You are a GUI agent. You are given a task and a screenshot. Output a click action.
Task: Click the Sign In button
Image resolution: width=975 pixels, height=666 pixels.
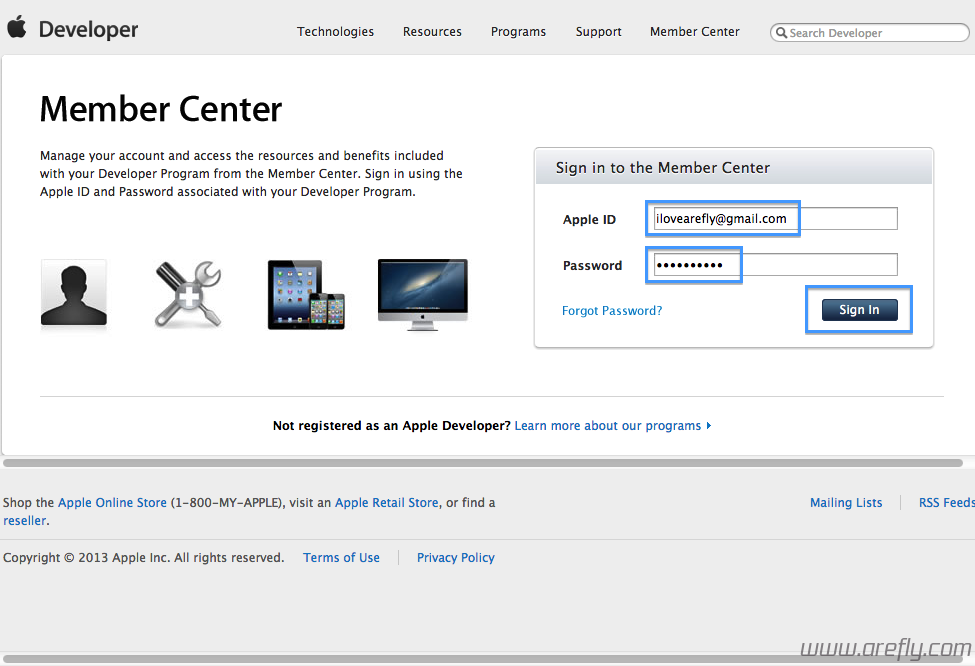click(x=859, y=310)
